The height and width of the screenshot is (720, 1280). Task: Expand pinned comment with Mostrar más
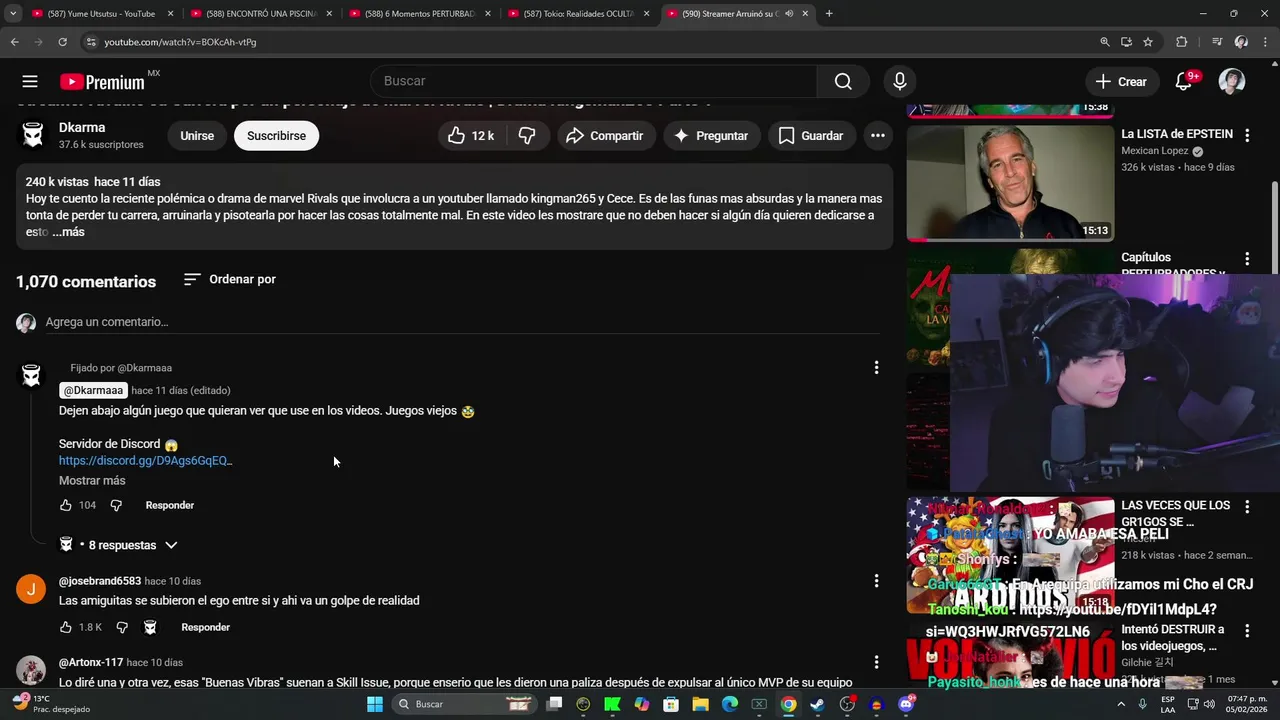click(92, 481)
